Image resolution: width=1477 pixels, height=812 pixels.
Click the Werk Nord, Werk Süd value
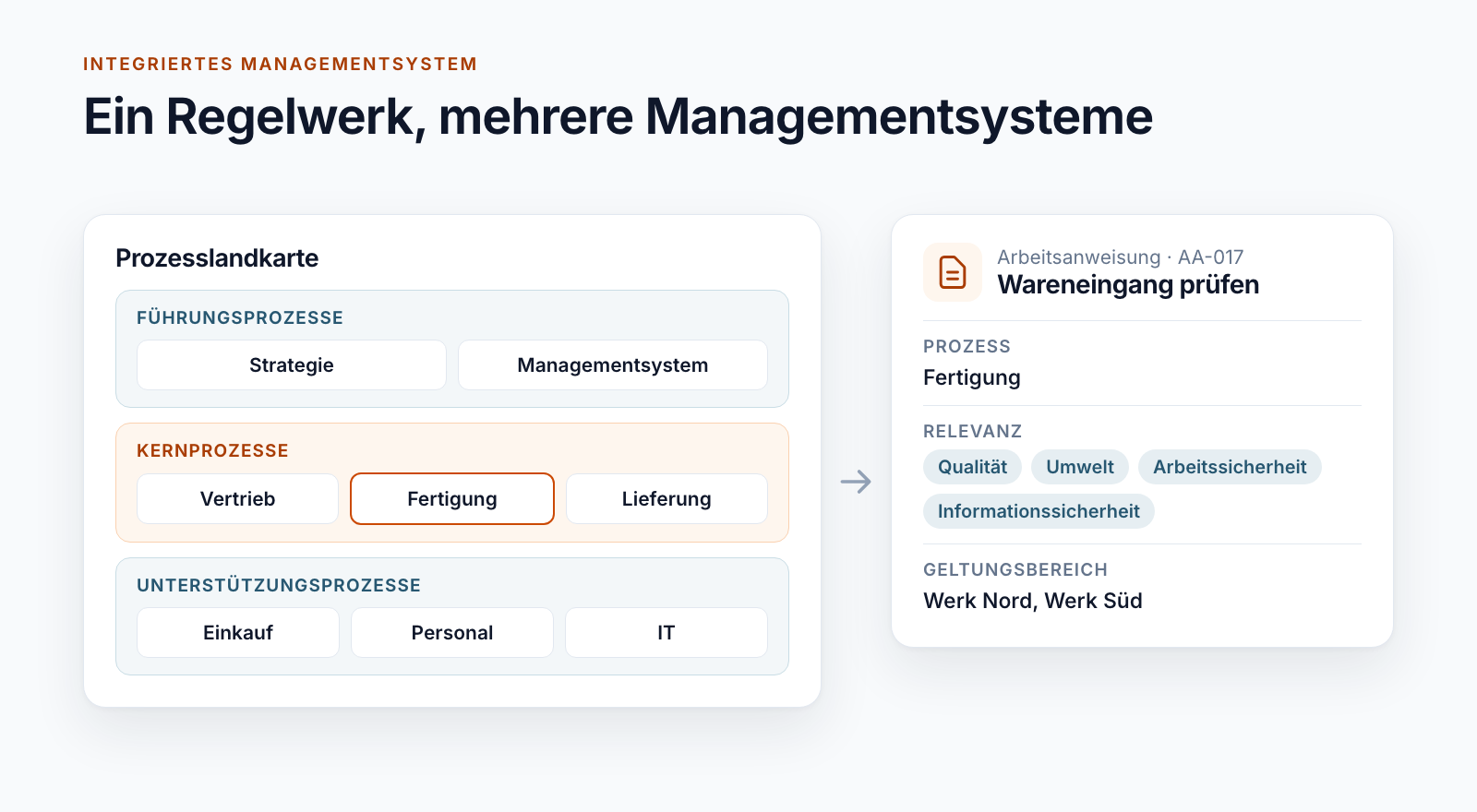tap(1033, 601)
